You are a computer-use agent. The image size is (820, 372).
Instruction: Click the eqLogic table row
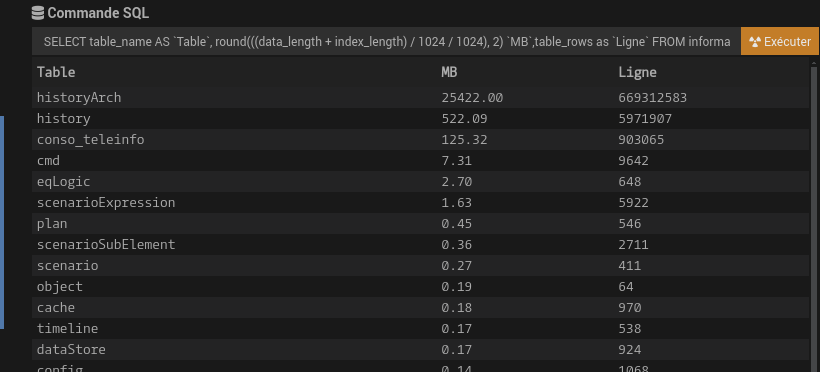420,182
